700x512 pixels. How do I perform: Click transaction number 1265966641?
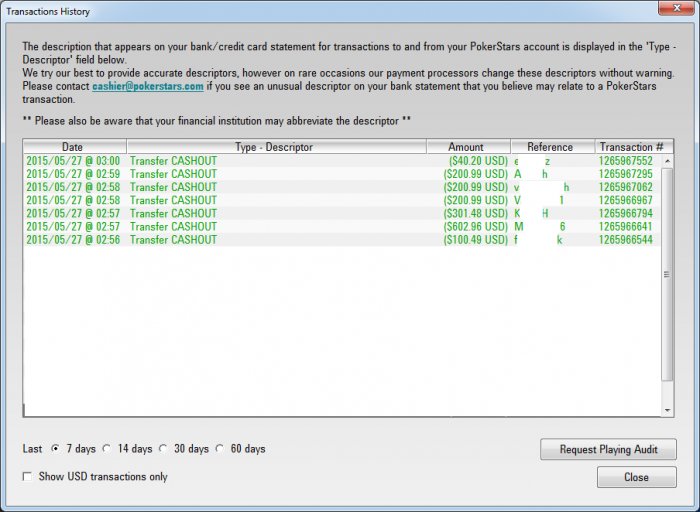point(626,227)
